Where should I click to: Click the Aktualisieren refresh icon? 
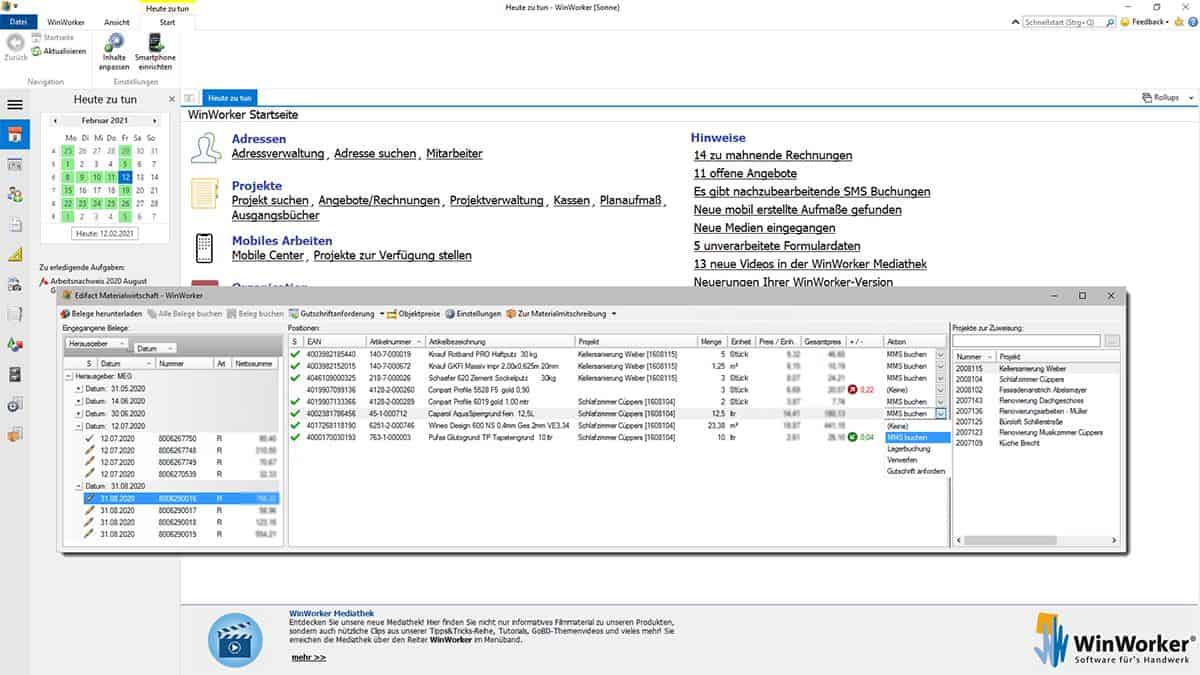(x=36, y=51)
